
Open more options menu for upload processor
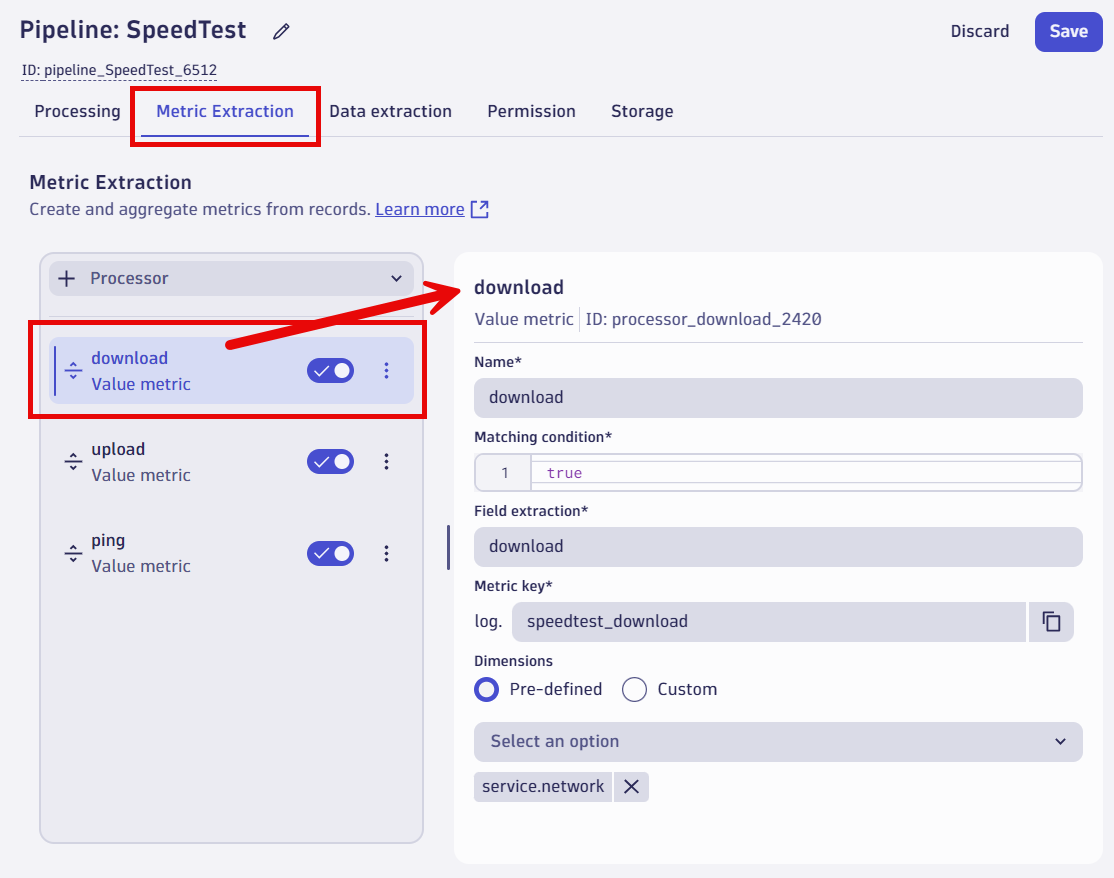click(386, 461)
